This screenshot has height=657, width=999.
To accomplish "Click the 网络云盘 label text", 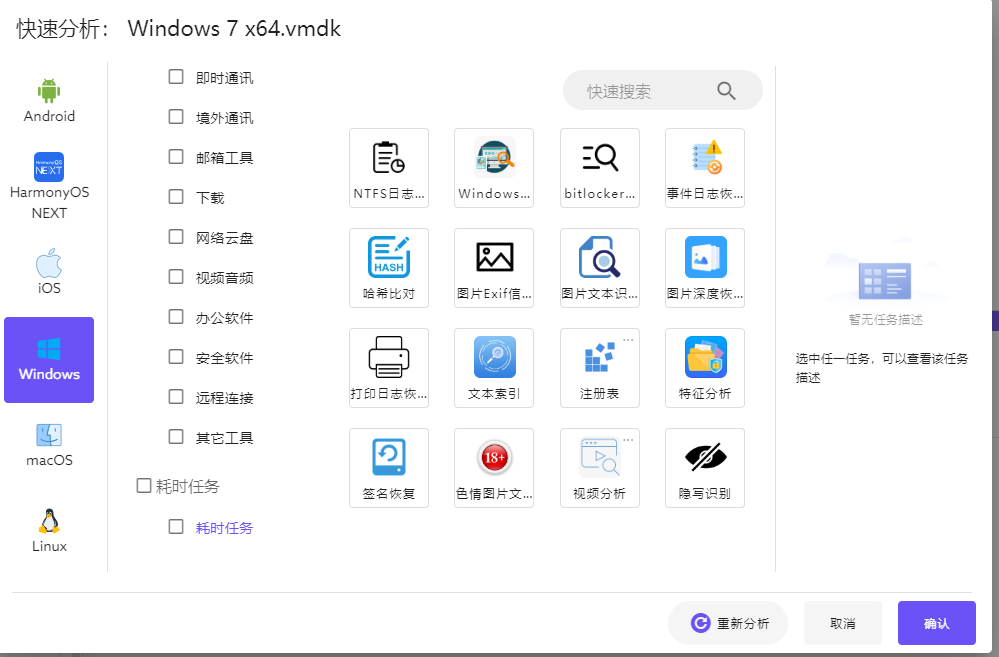I will (x=224, y=238).
